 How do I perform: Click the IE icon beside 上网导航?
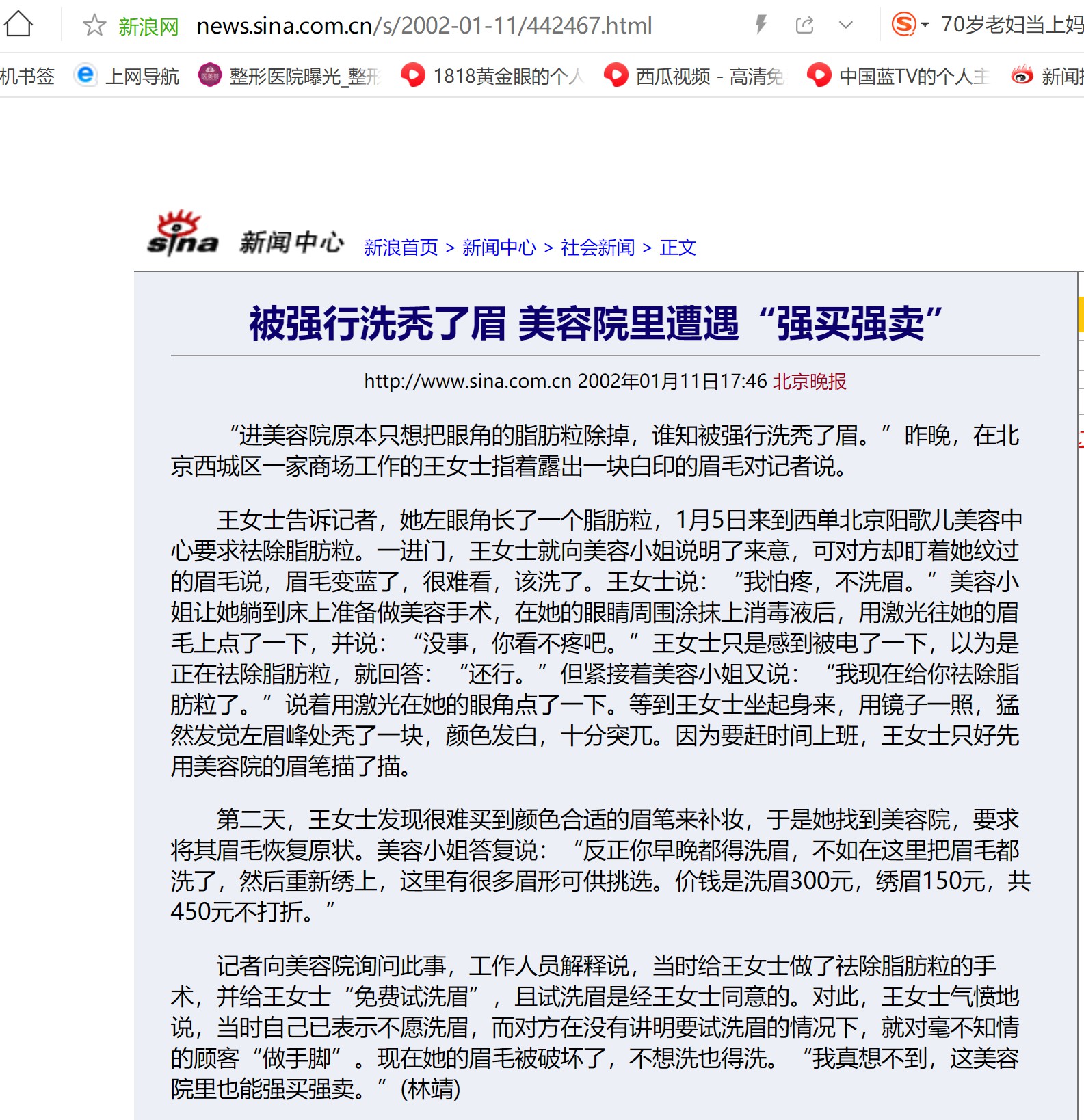pos(85,75)
